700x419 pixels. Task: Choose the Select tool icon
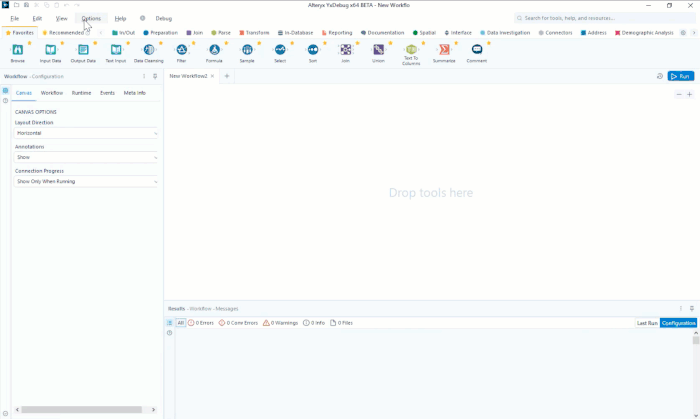pyautogui.click(x=280, y=50)
